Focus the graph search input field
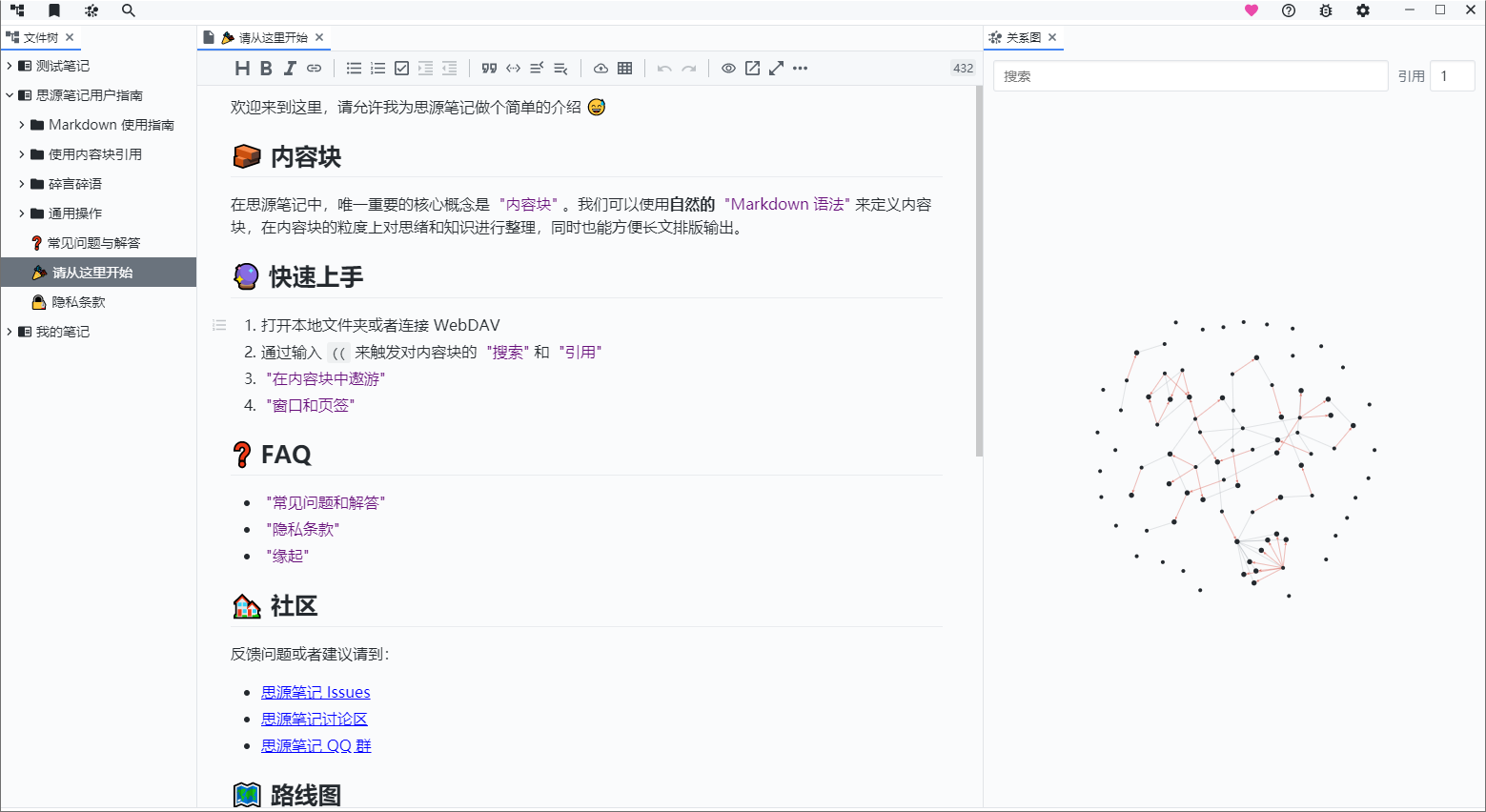This screenshot has height=812, width=1486. pyautogui.click(x=1190, y=76)
